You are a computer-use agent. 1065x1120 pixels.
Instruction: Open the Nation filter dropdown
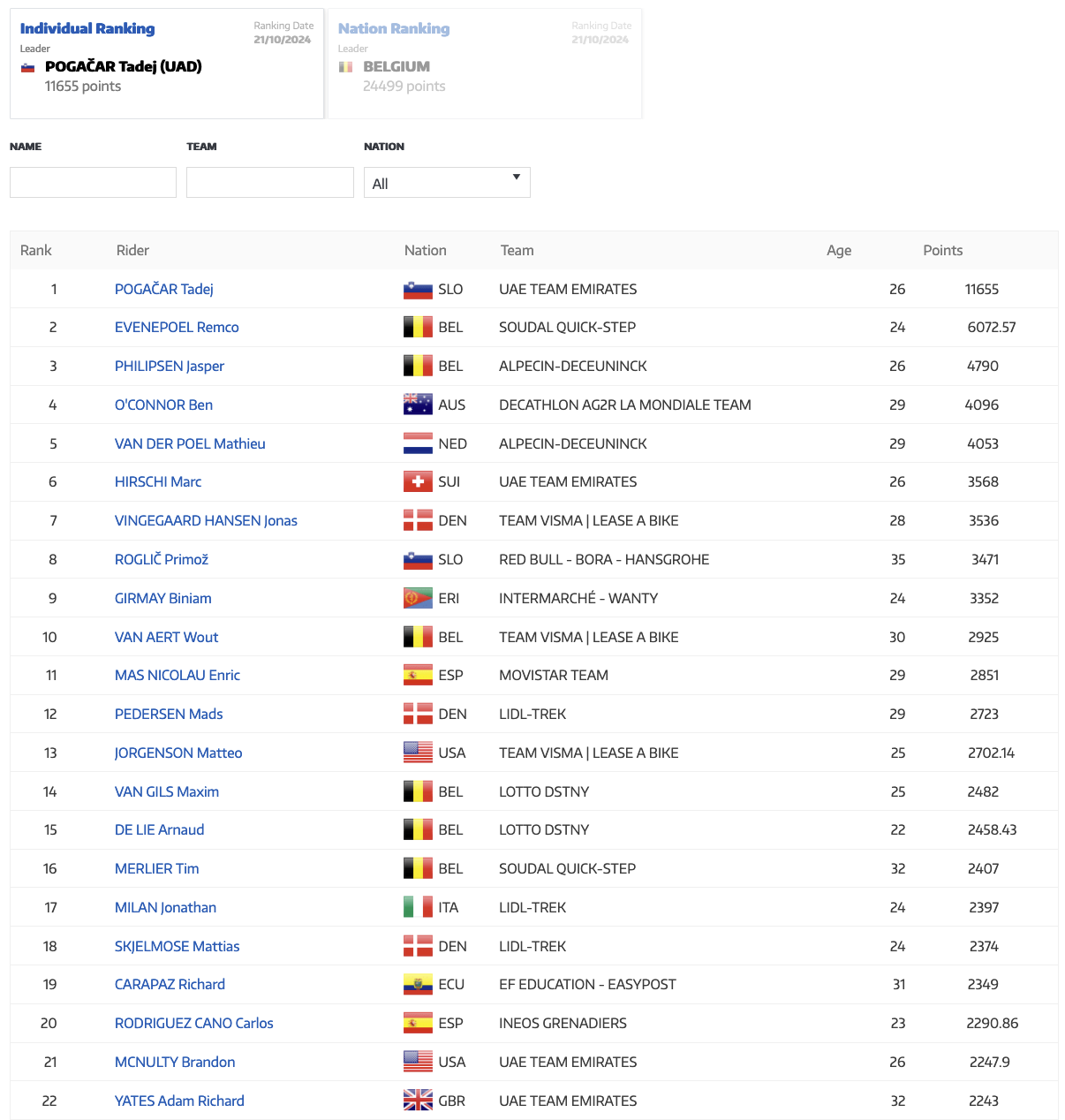pyautogui.click(x=447, y=183)
